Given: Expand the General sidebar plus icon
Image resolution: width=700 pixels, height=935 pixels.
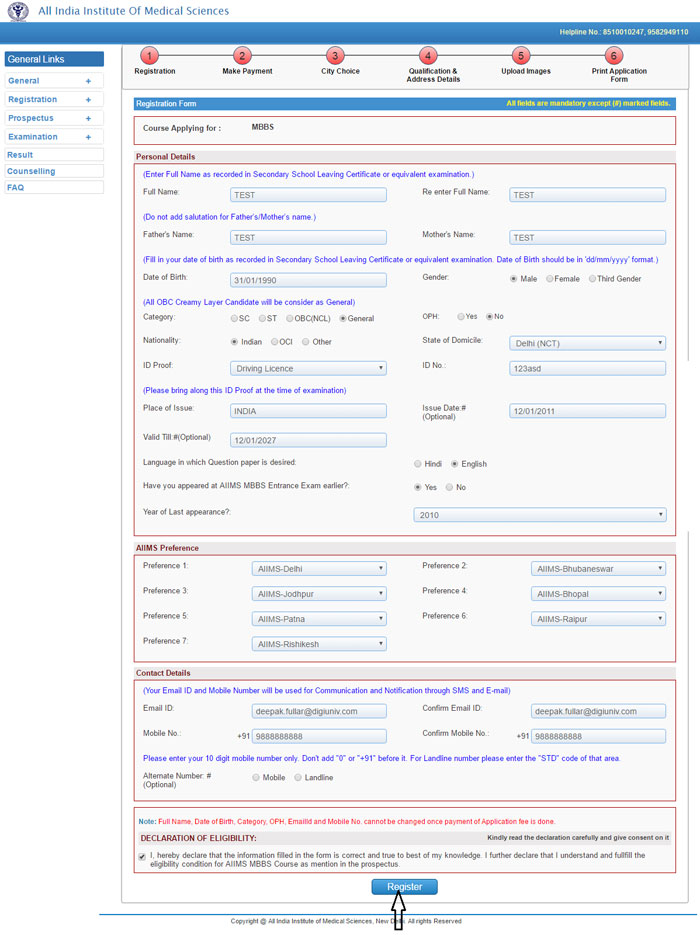Looking at the screenshot, I should click(x=88, y=81).
